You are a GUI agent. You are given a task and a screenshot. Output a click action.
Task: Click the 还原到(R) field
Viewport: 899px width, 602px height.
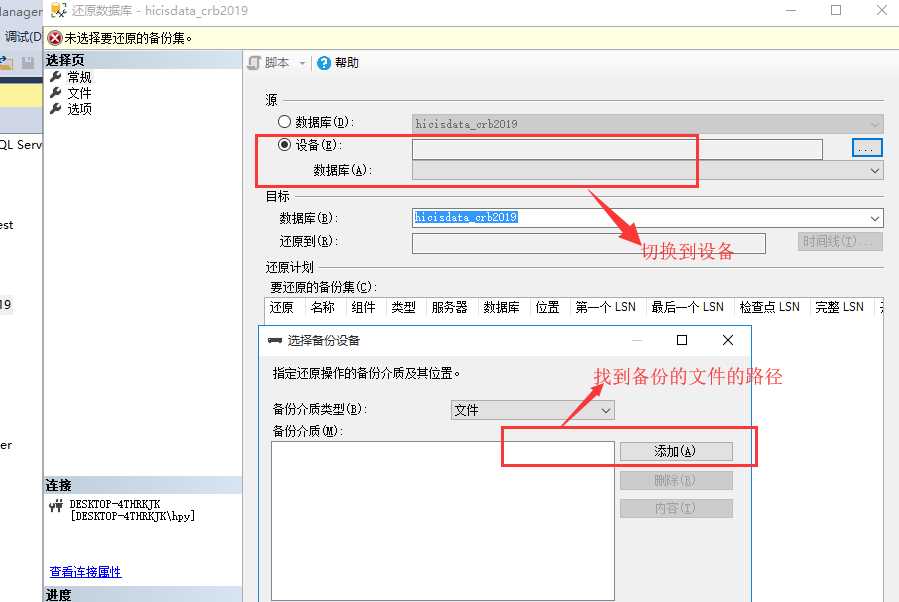[588, 243]
